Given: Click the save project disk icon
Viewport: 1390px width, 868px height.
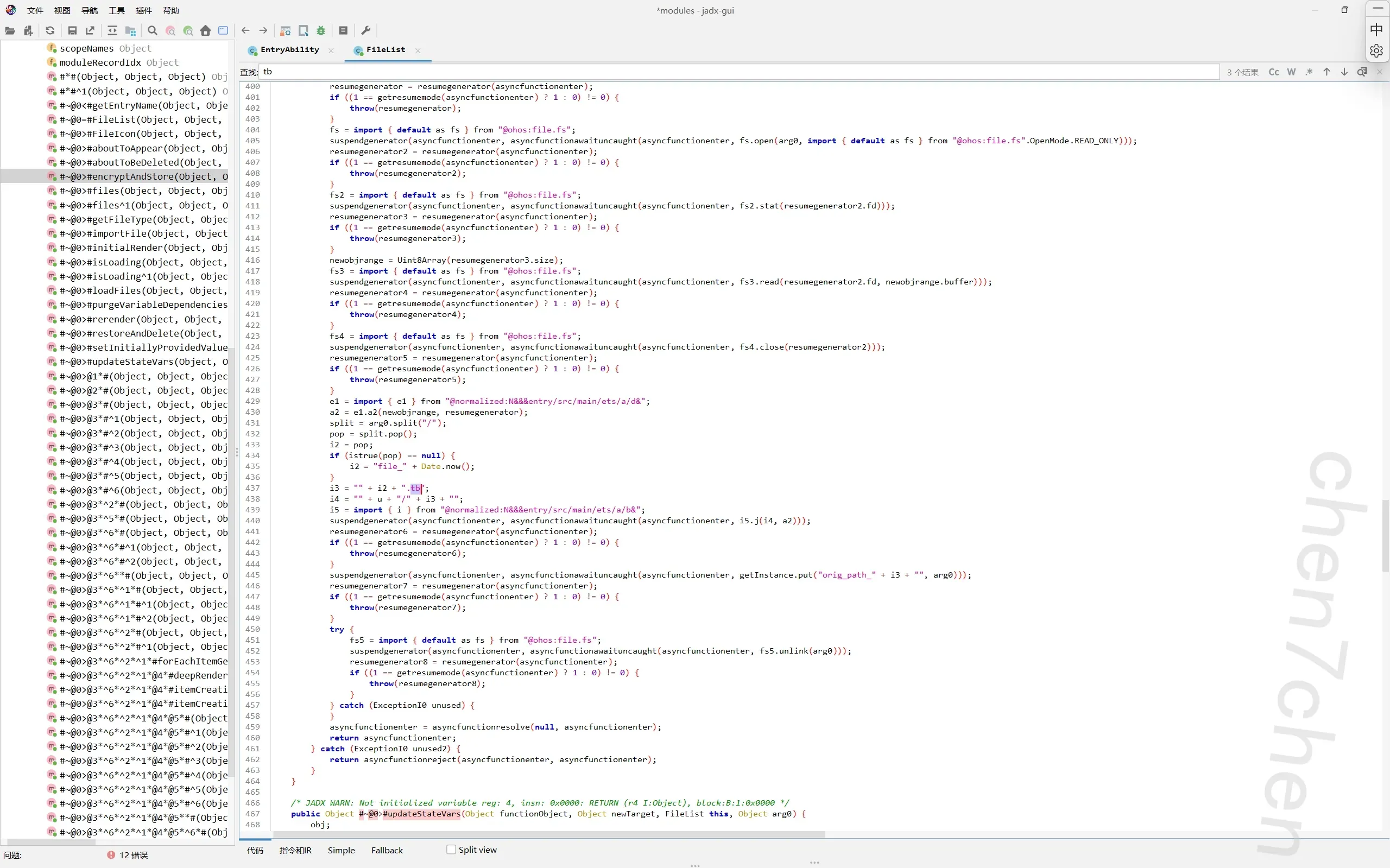Looking at the screenshot, I should coord(72,30).
